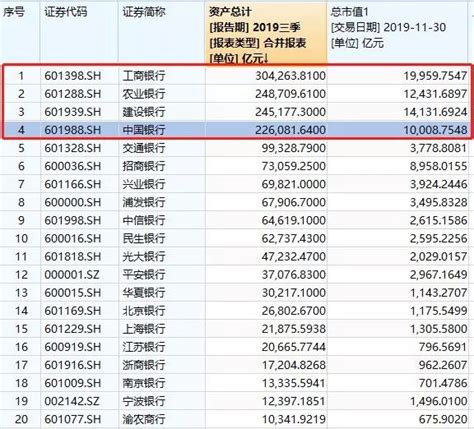Click the 北京银行 name cell
474x429 pixels.
[x=144, y=311]
